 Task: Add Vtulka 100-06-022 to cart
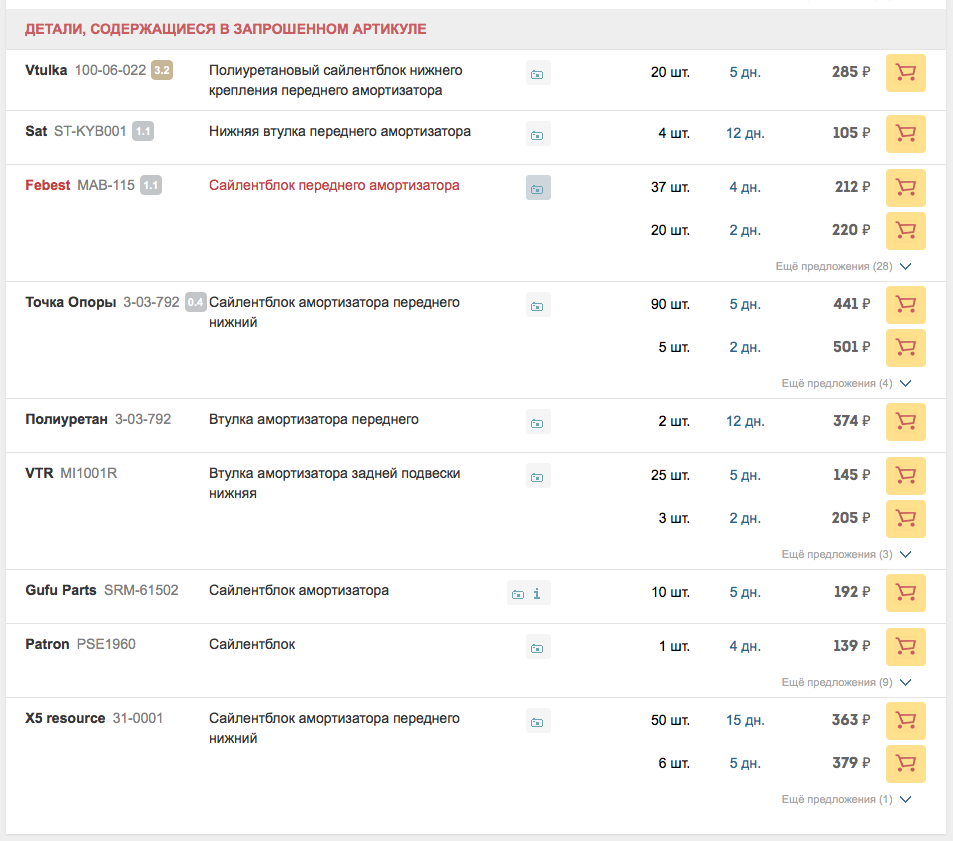tap(905, 73)
